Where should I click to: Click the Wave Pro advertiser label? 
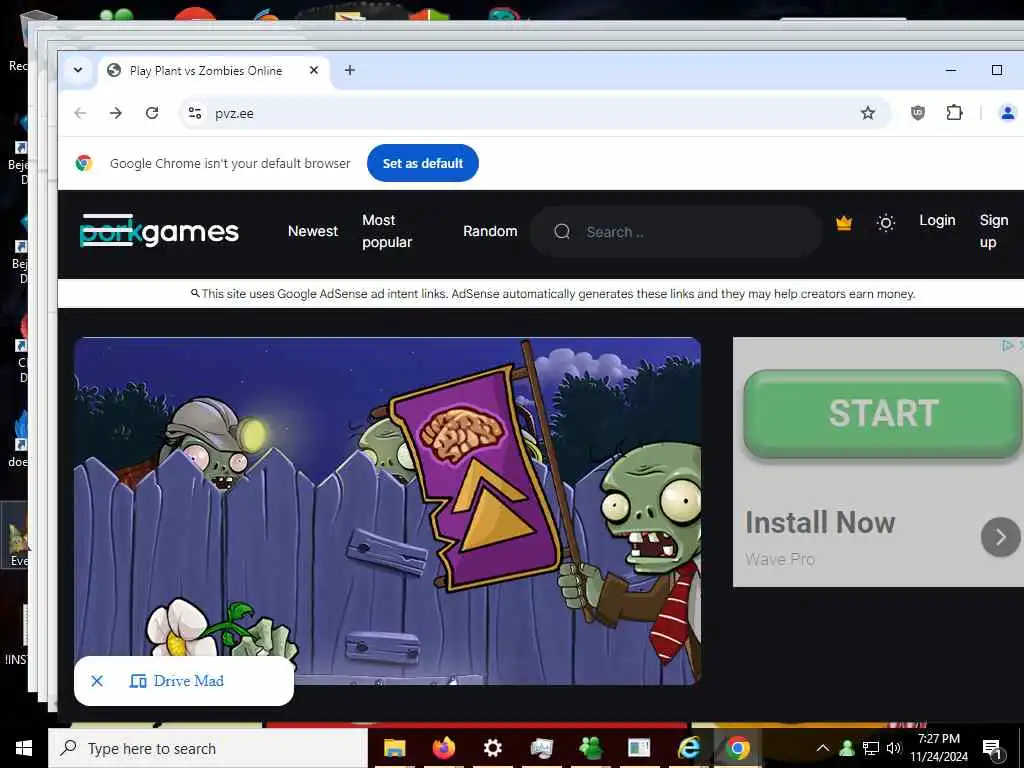click(780, 560)
